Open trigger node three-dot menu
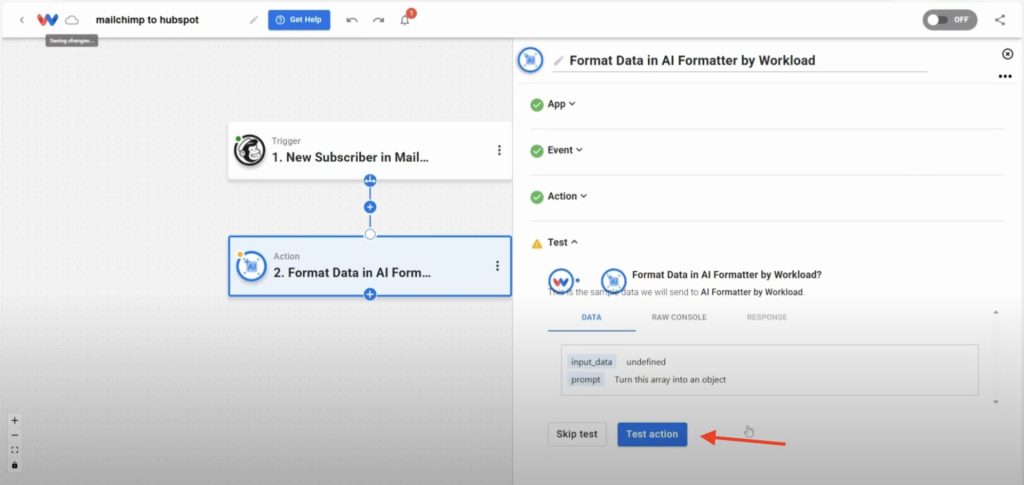The image size is (1024, 485). 500,150
